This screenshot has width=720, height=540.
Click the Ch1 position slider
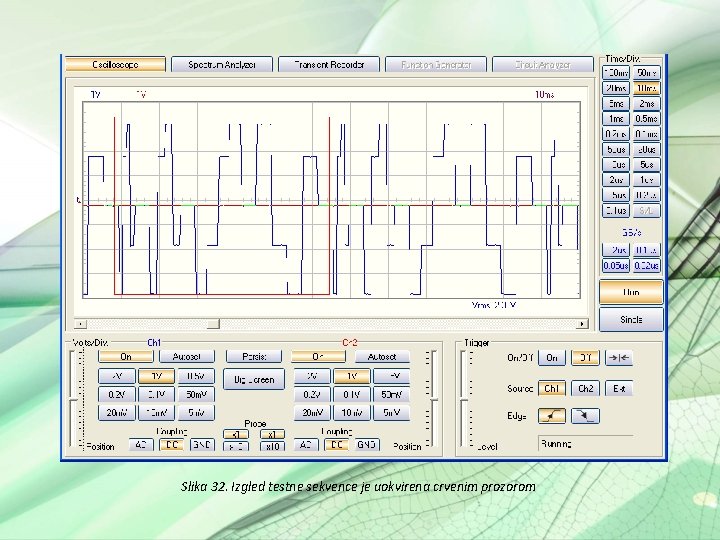click(x=73, y=400)
